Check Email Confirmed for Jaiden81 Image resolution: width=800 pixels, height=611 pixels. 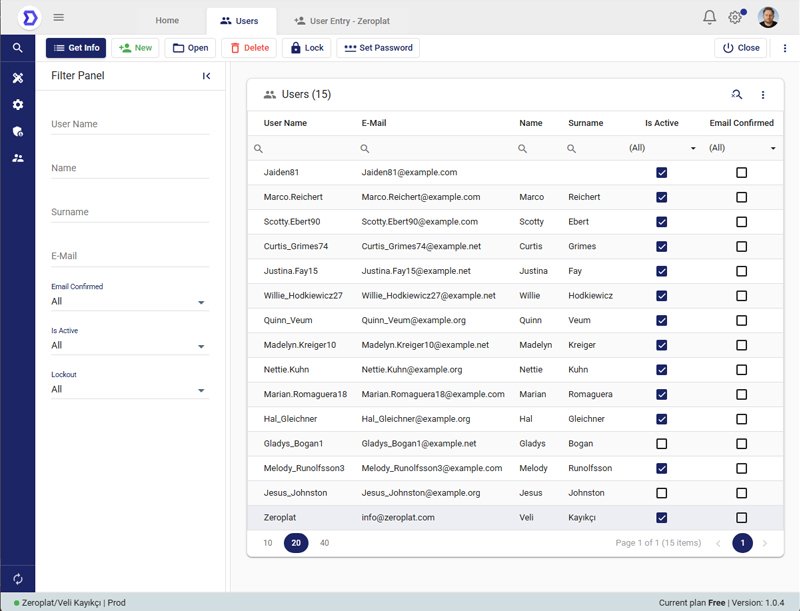coord(741,173)
